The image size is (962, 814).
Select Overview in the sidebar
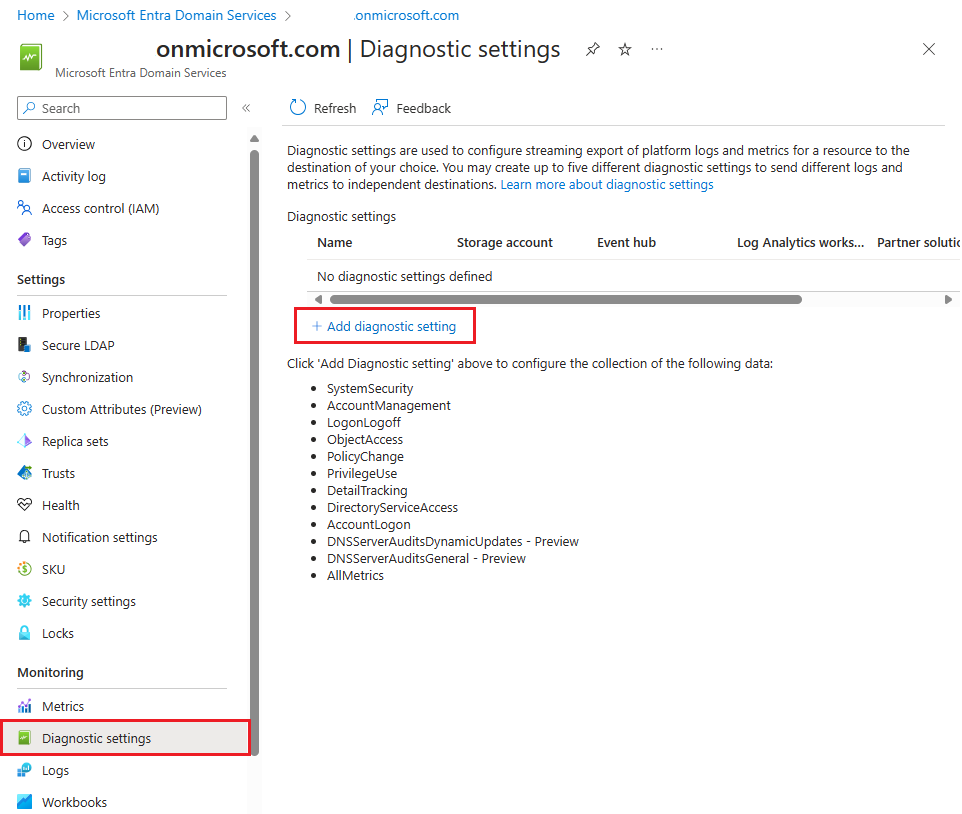(67, 144)
